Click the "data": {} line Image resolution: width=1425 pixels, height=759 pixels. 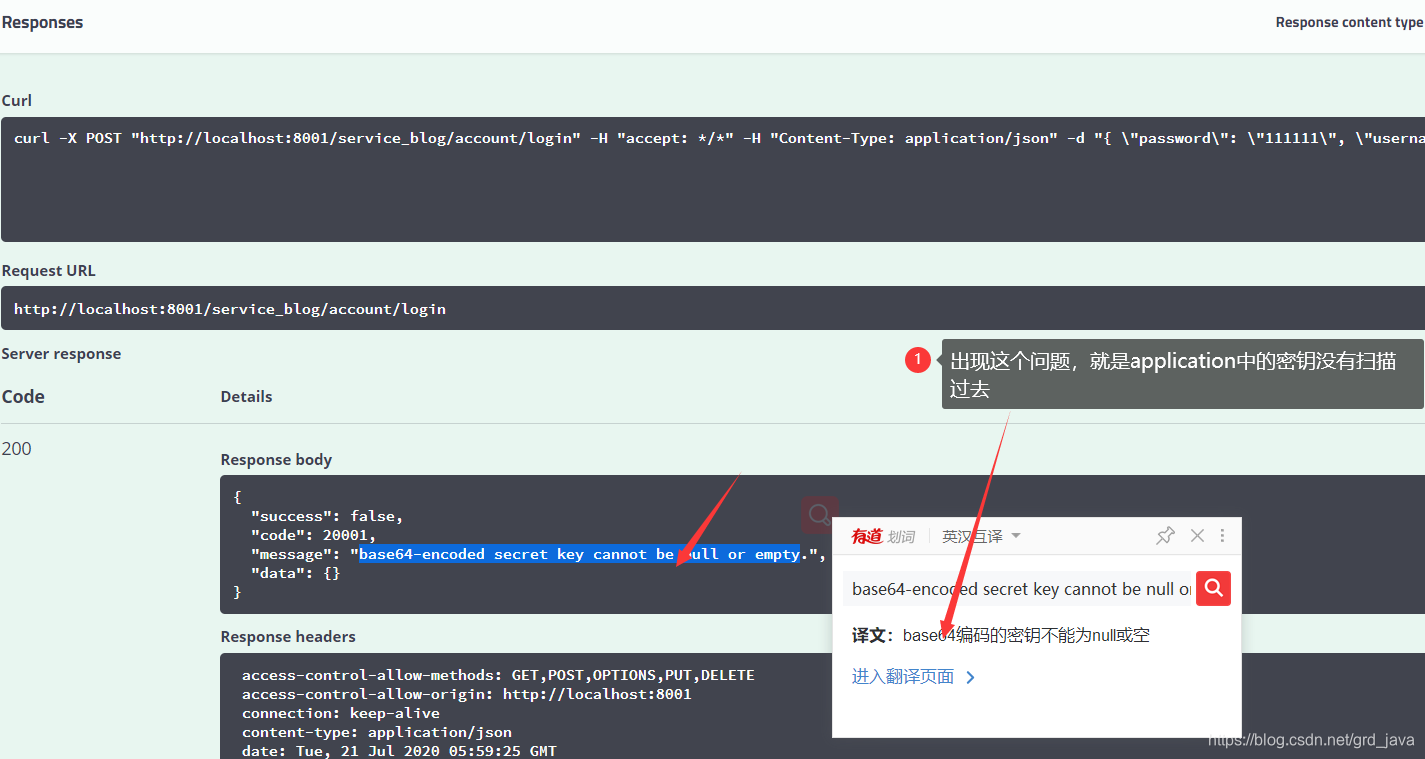tap(295, 573)
